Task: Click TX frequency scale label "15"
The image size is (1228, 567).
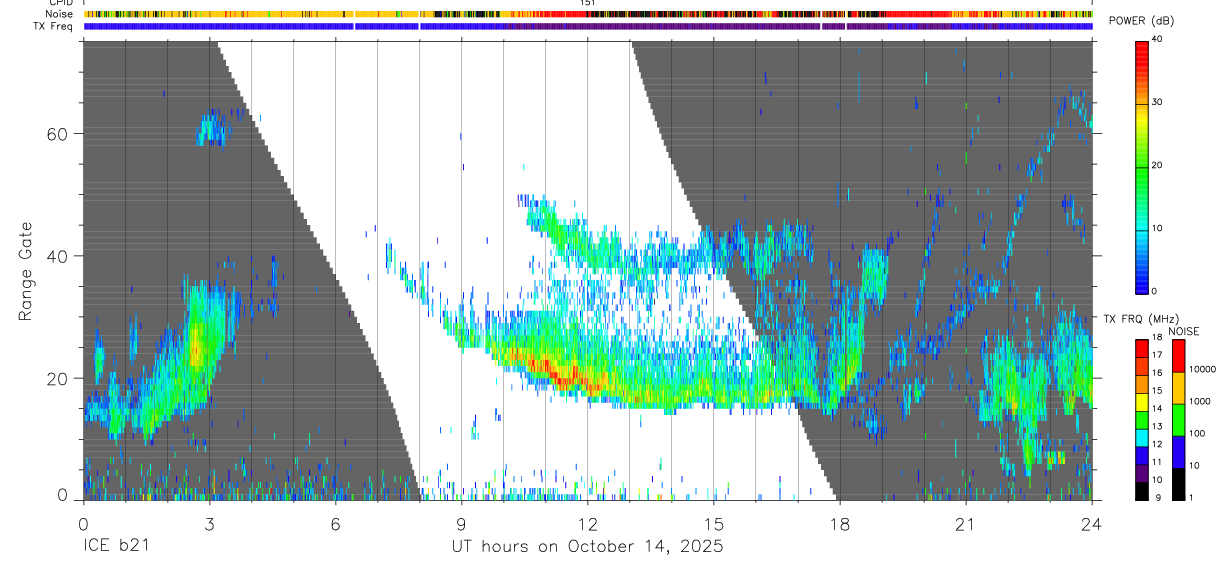Action: click(1158, 392)
